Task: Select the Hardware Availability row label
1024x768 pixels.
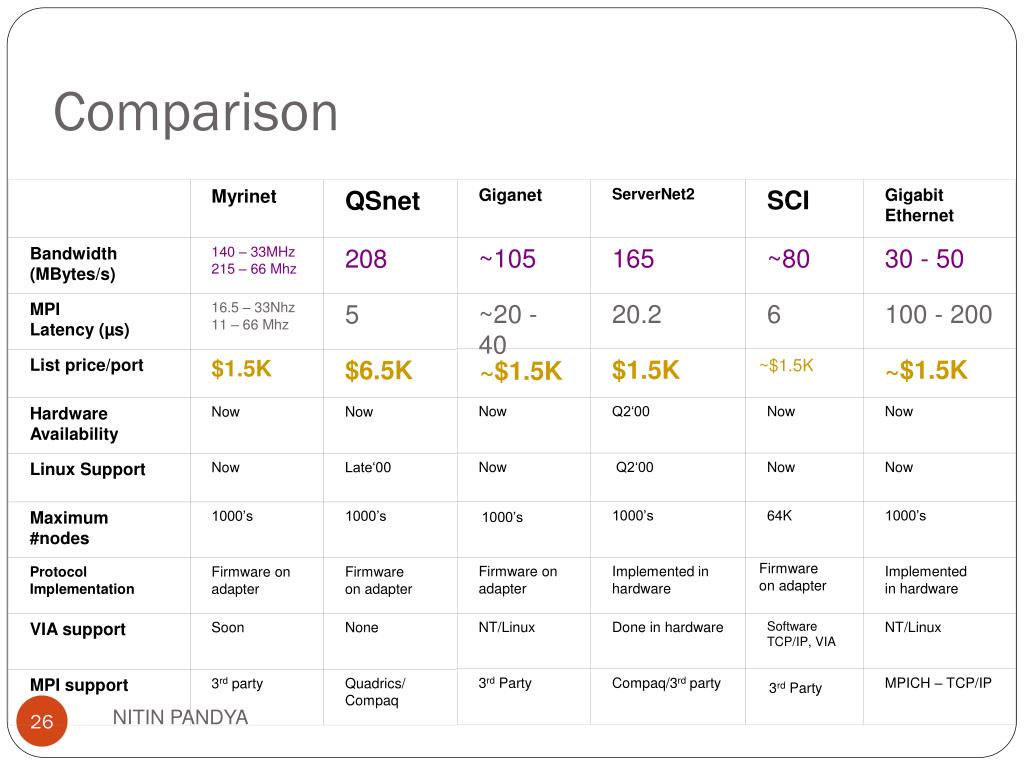Action: [x=74, y=423]
